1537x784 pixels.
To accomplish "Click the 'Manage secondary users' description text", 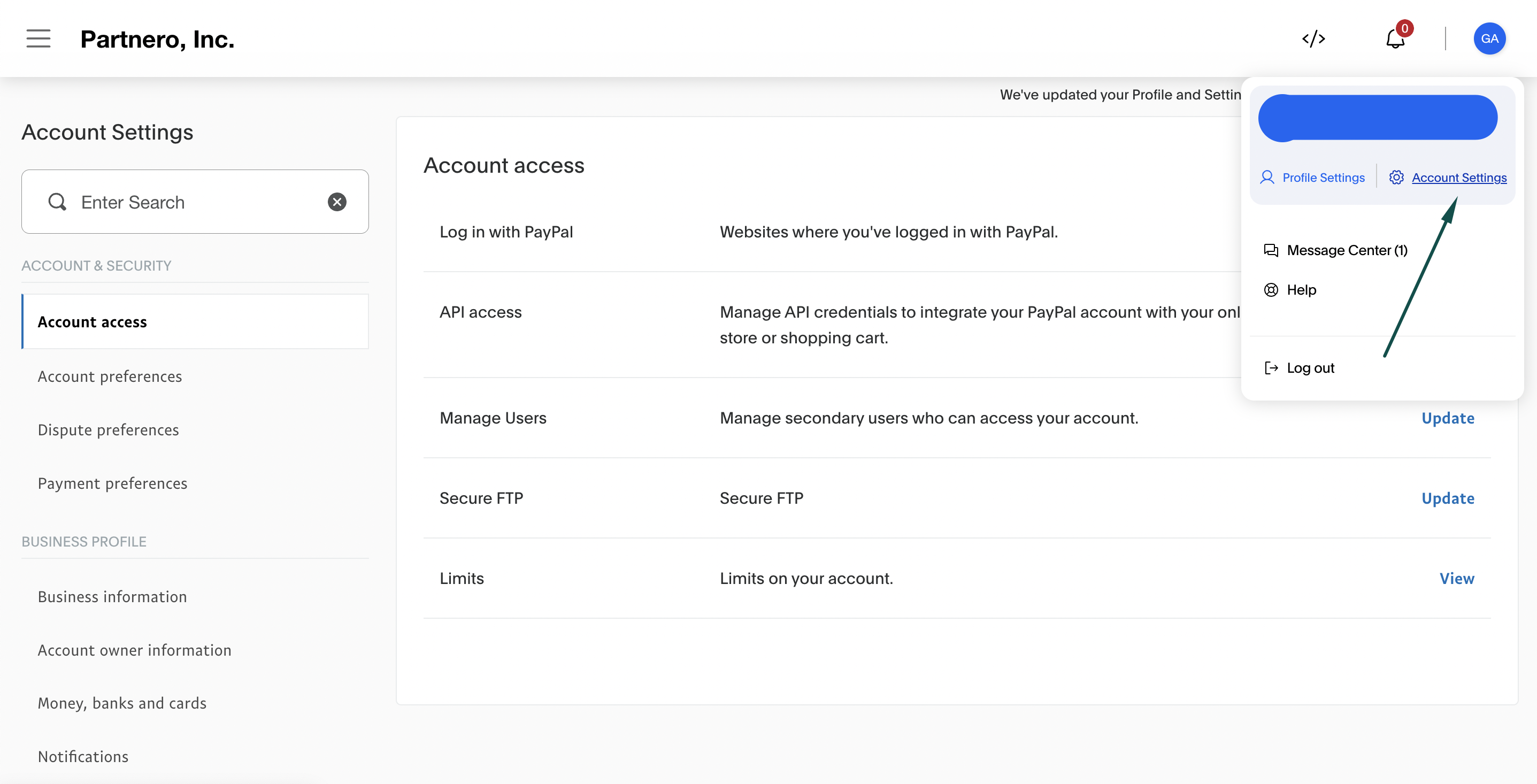I will (x=929, y=418).
